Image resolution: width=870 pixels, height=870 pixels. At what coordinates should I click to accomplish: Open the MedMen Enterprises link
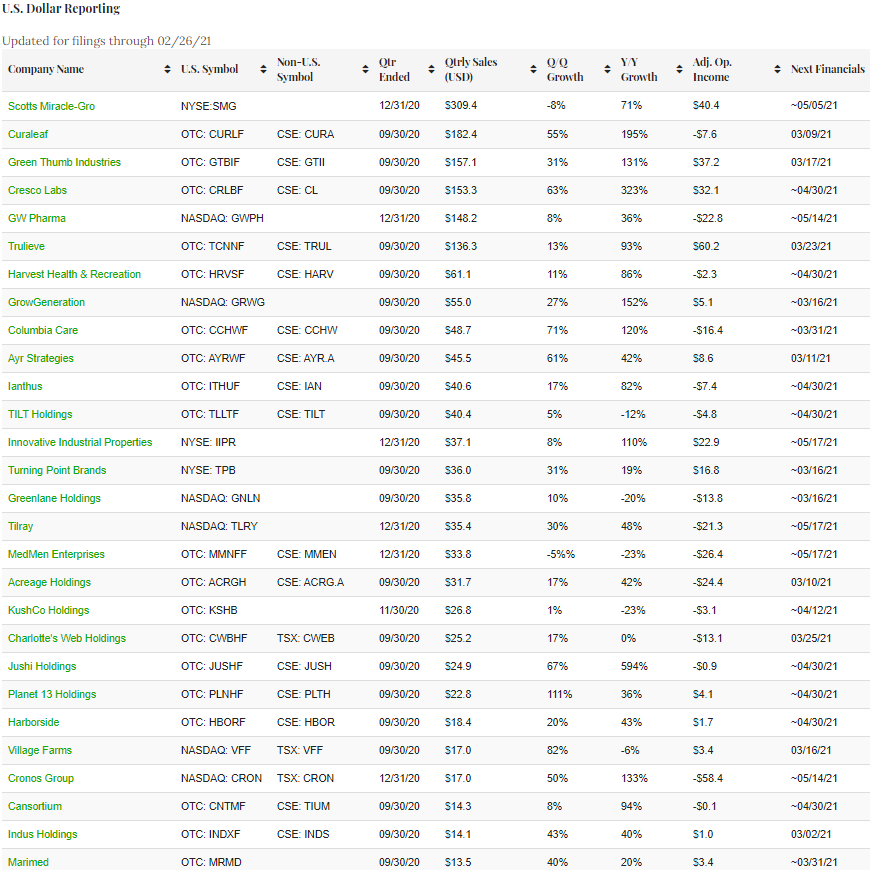56,554
